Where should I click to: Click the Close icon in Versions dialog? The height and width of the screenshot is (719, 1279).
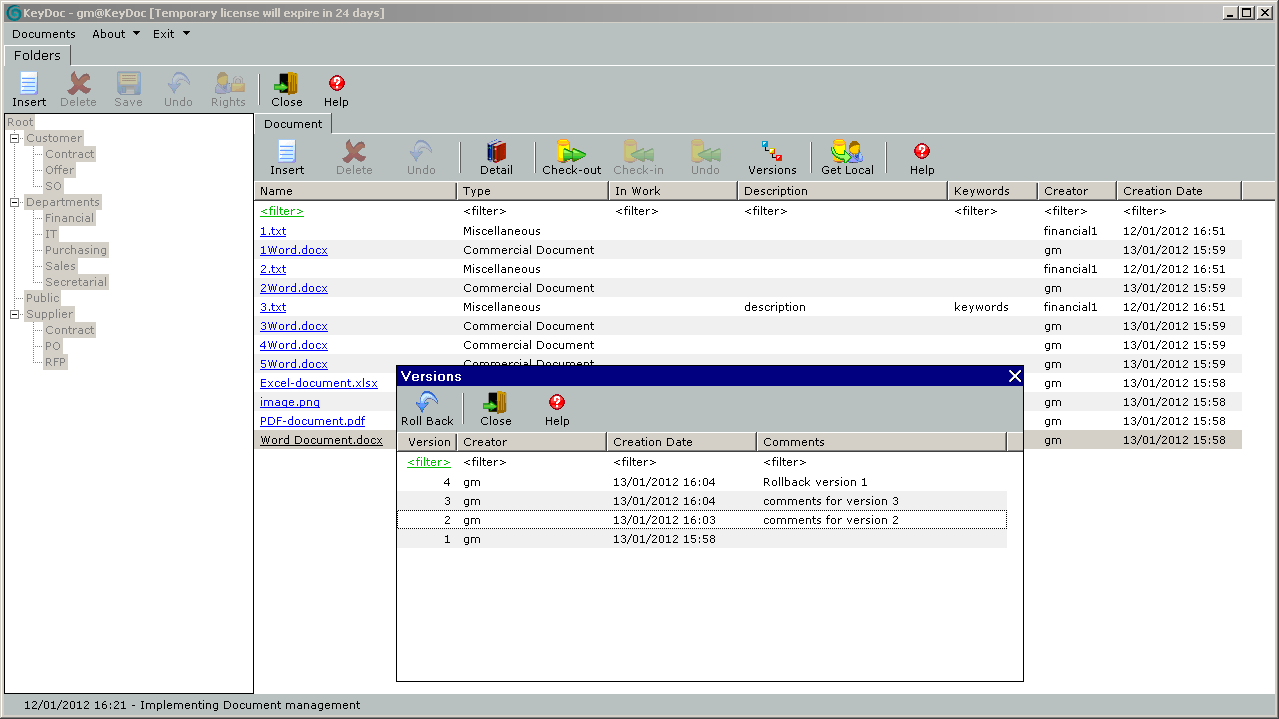click(495, 403)
